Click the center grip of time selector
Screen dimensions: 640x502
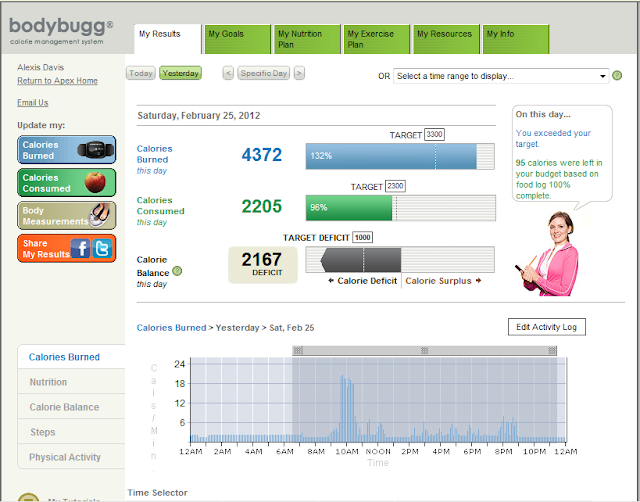click(x=424, y=350)
